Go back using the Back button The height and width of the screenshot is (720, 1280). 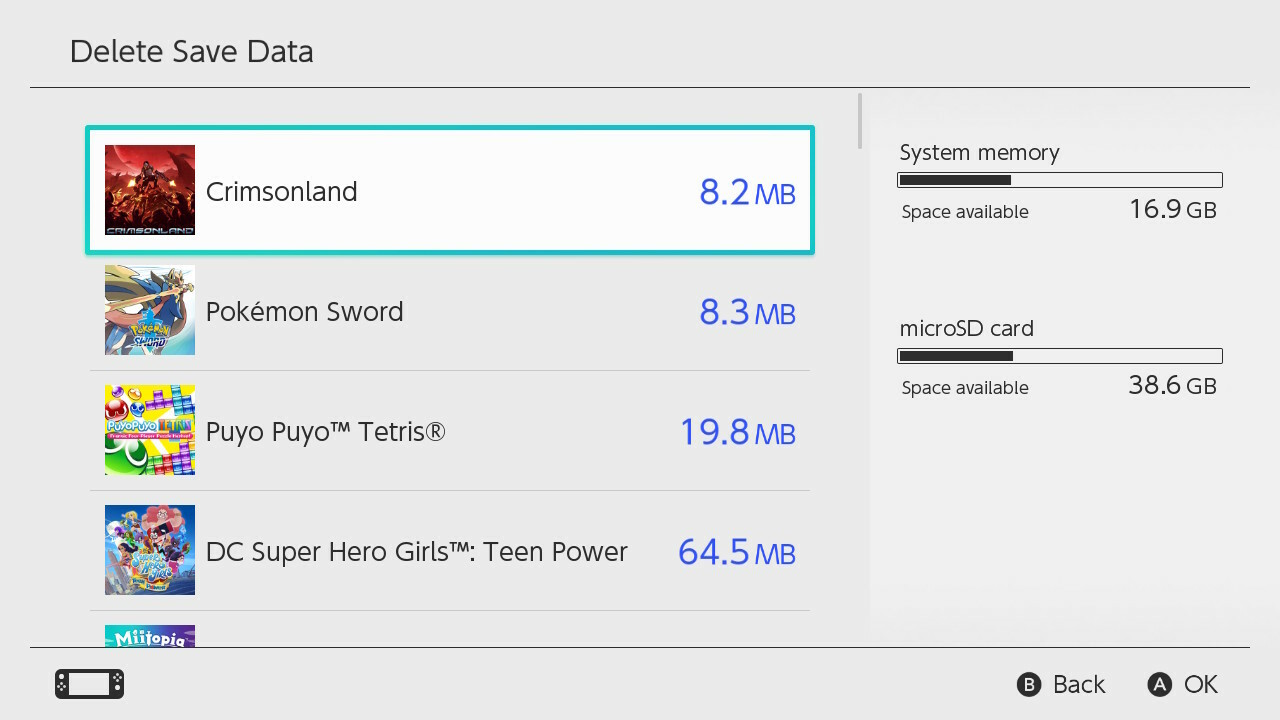[1061, 684]
